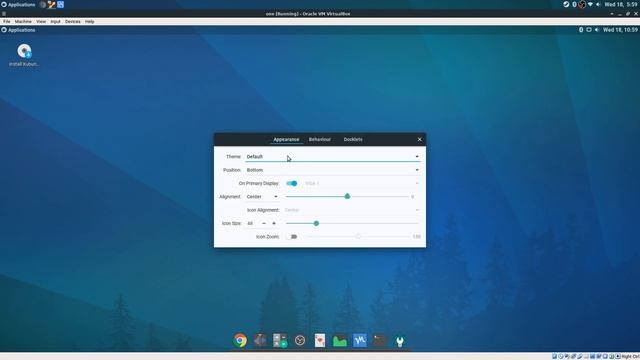The height and width of the screenshot is (360, 640).
Task: Click the Icon Size value field
Action: coord(251,223)
